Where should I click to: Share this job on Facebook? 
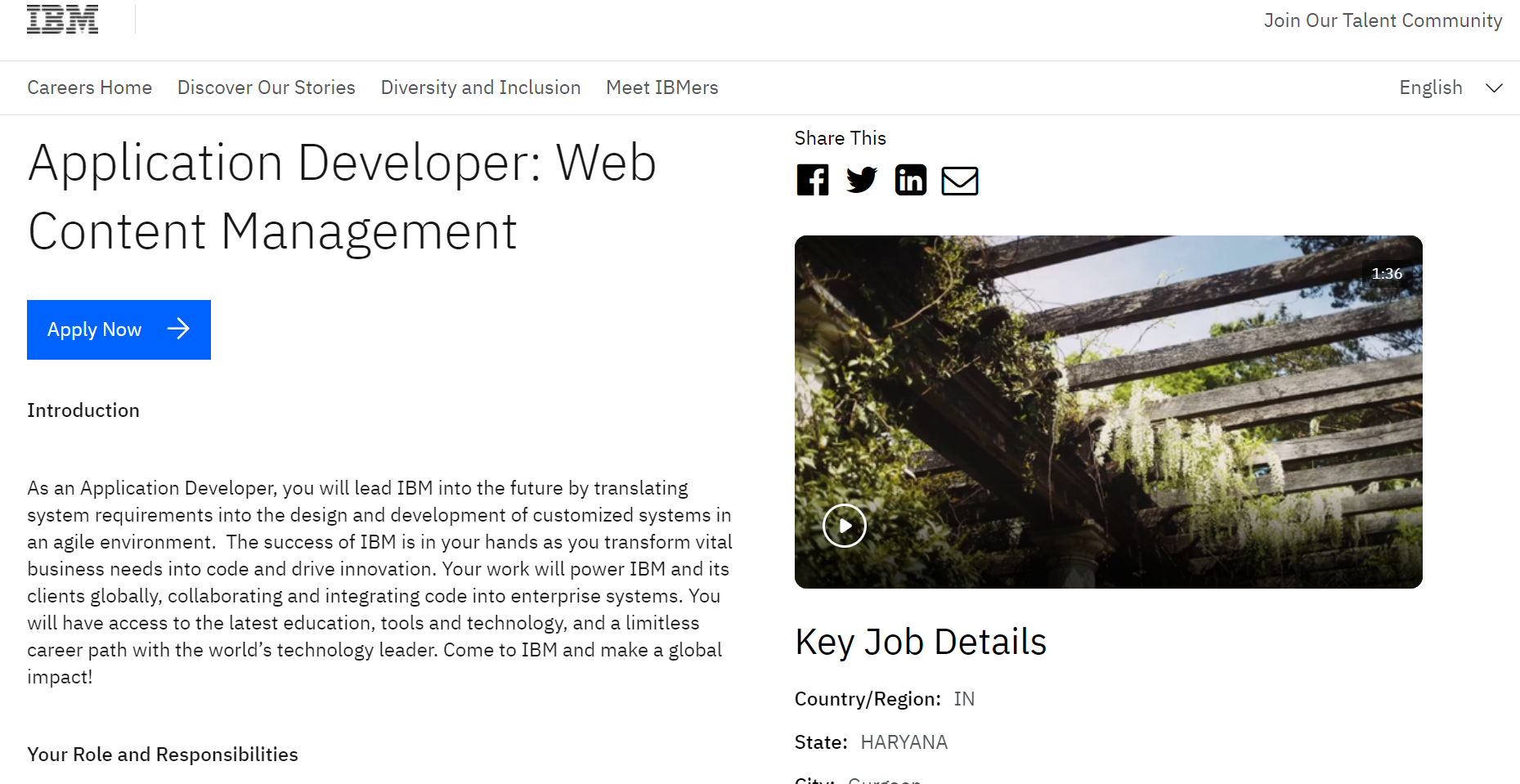812,180
